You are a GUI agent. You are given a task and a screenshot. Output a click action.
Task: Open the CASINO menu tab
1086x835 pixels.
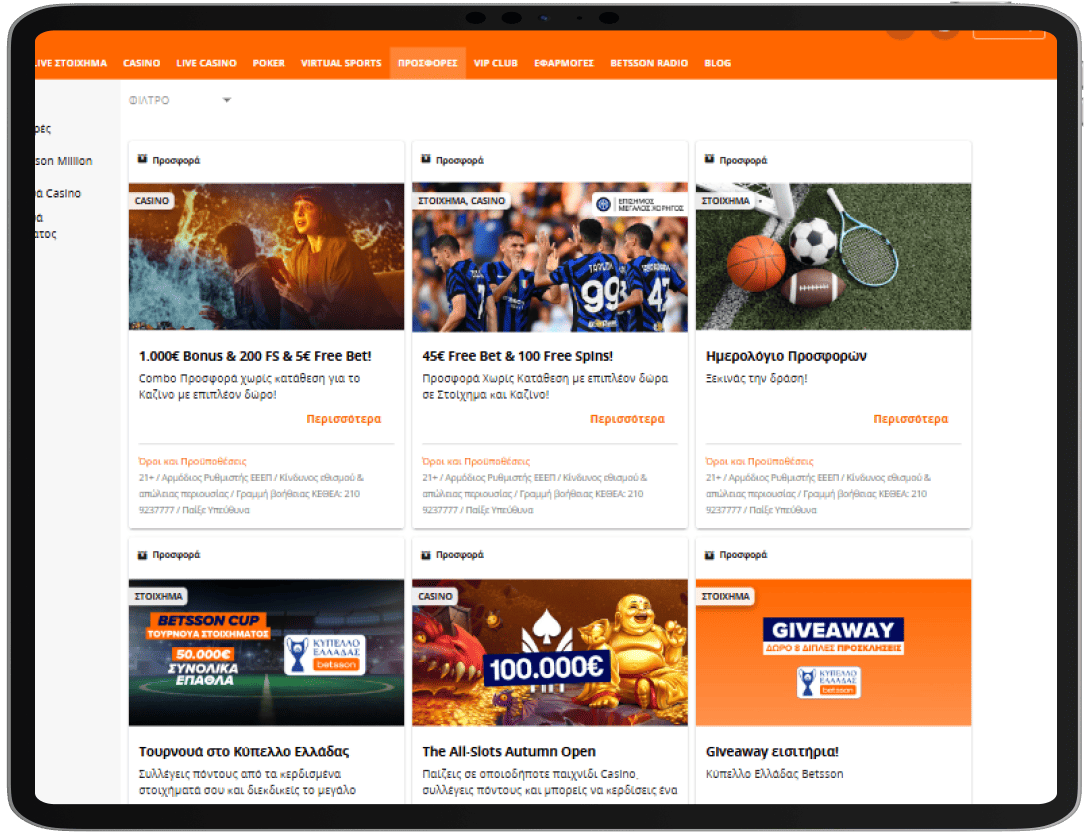(x=141, y=63)
